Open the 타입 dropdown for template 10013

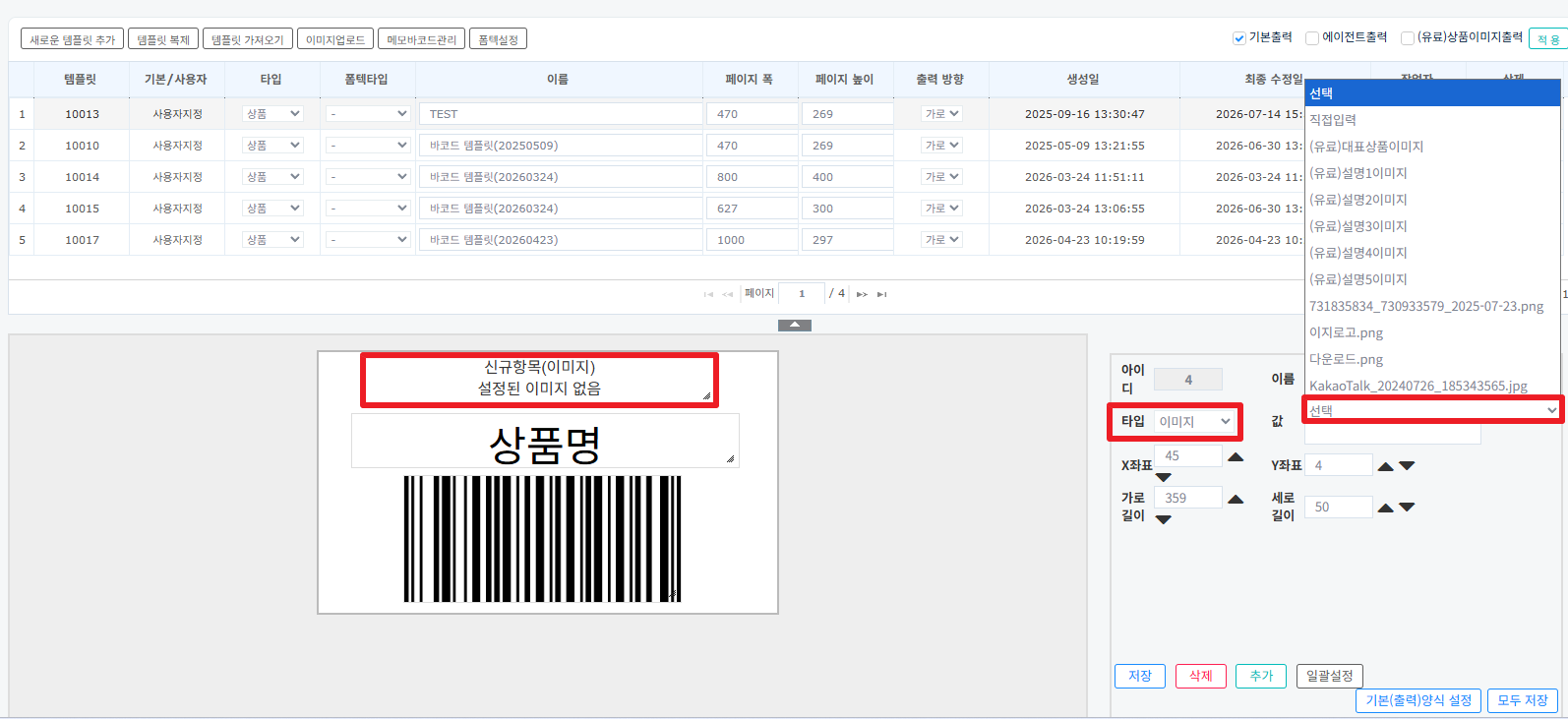click(272, 114)
